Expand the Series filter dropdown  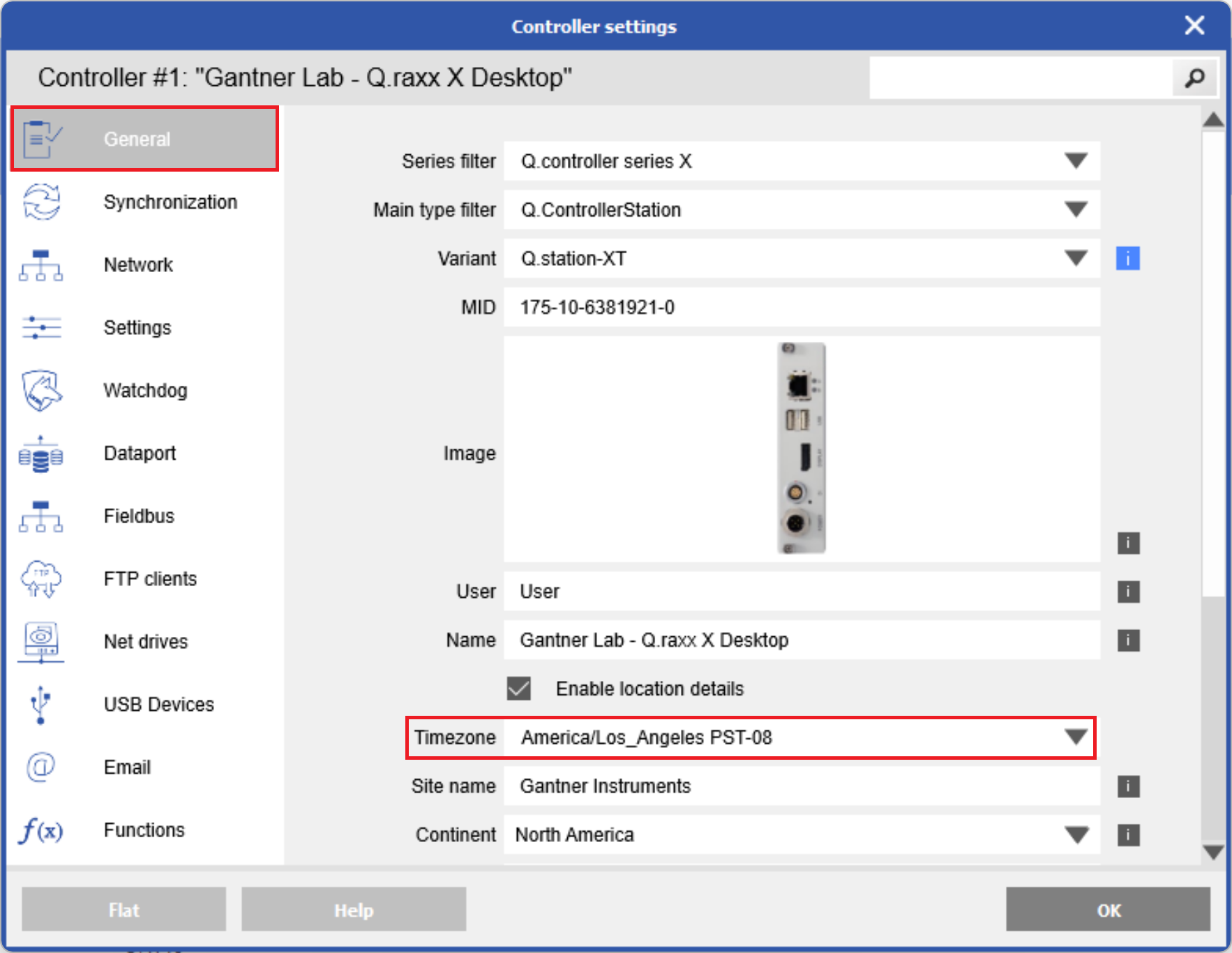coord(1076,161)
